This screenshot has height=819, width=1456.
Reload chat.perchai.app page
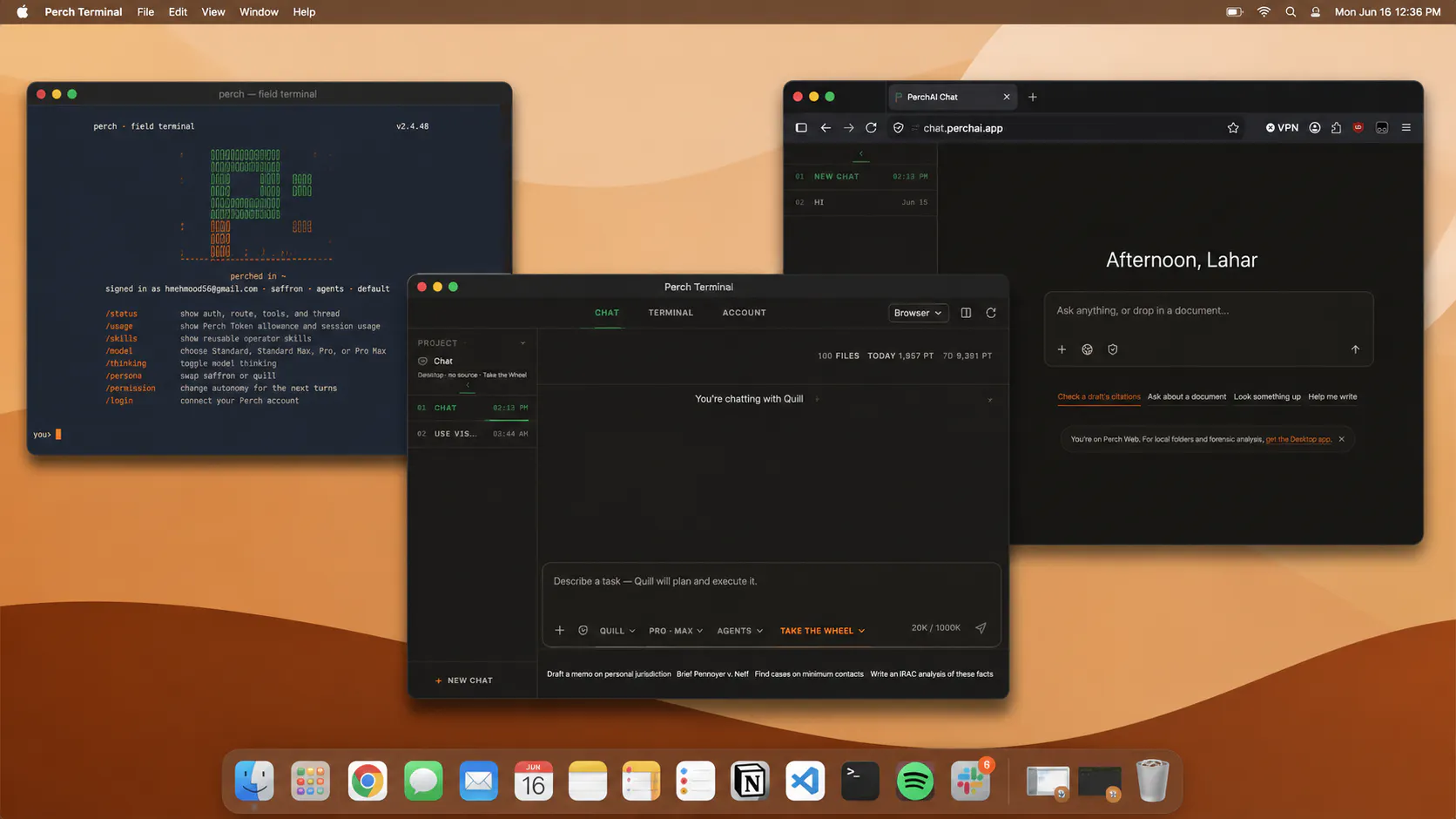coord(871,128)
